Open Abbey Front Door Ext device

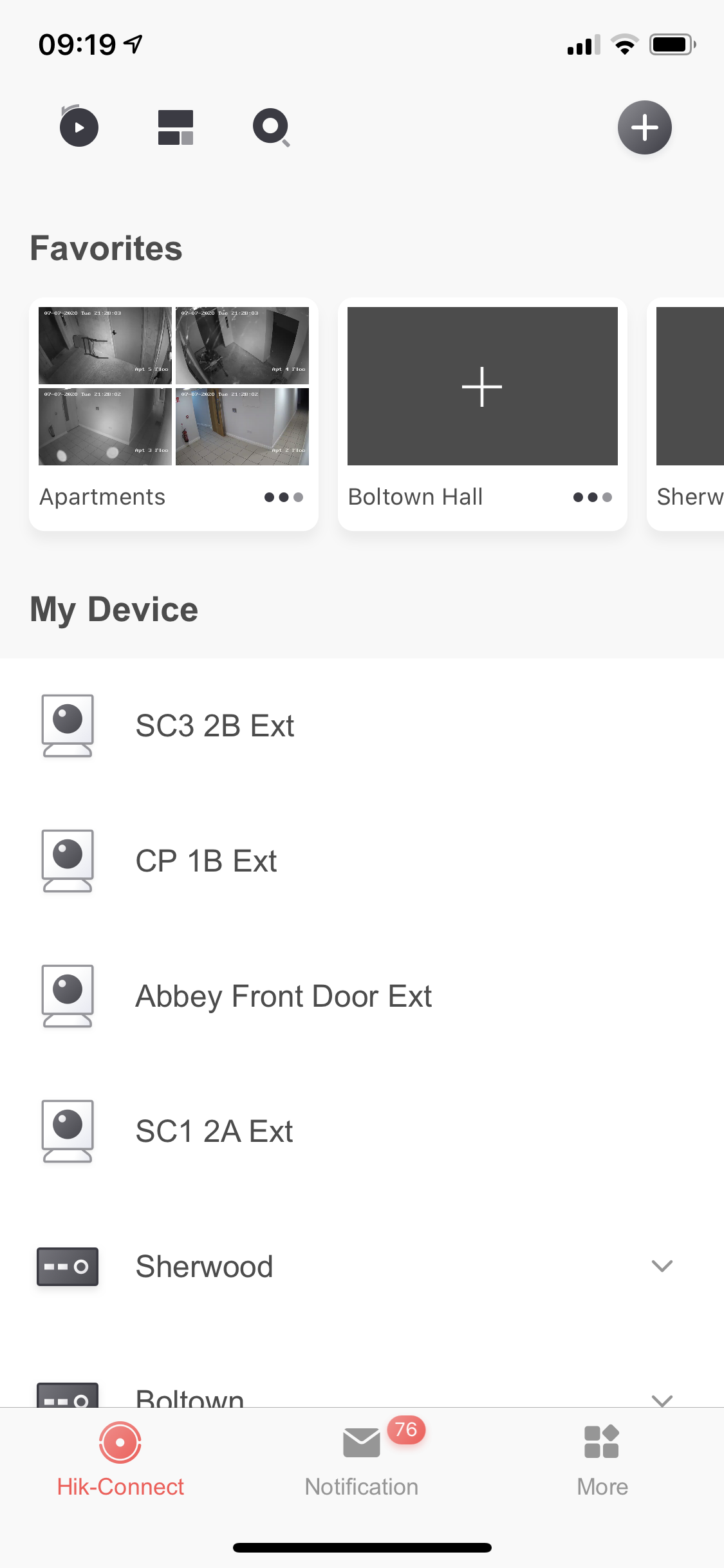click(283, 996)
